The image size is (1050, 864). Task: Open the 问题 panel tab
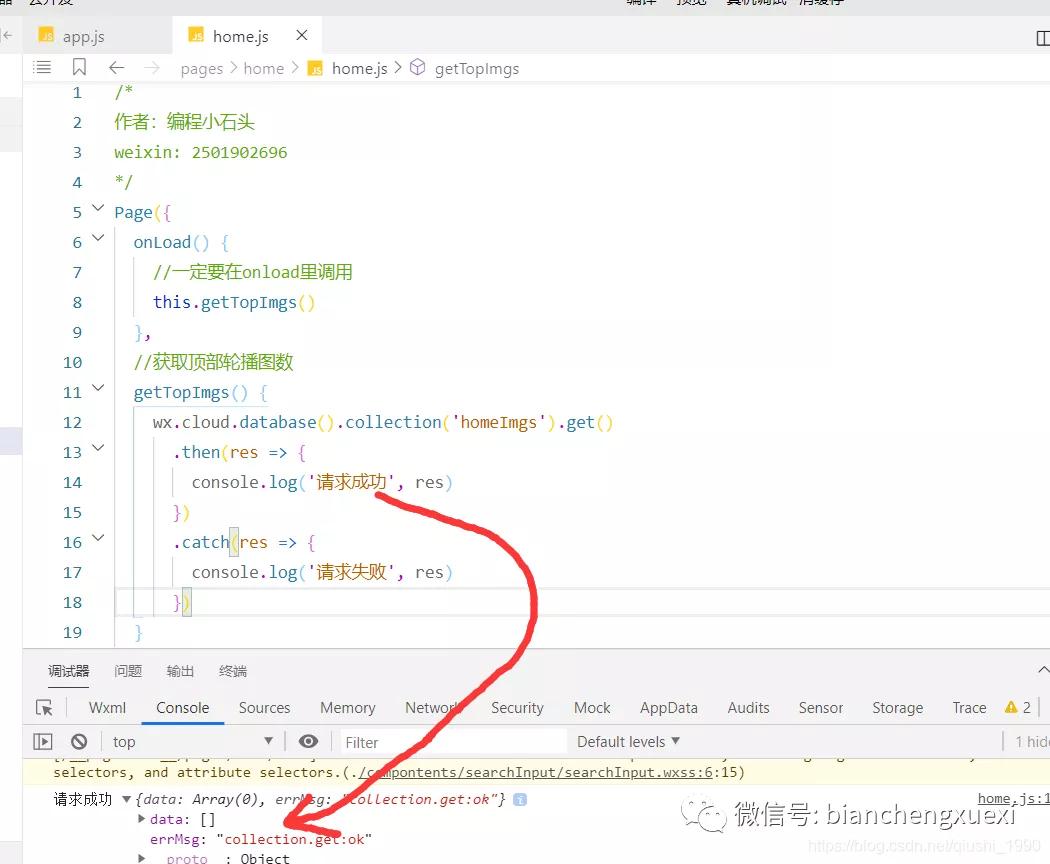tap(128, 671)
